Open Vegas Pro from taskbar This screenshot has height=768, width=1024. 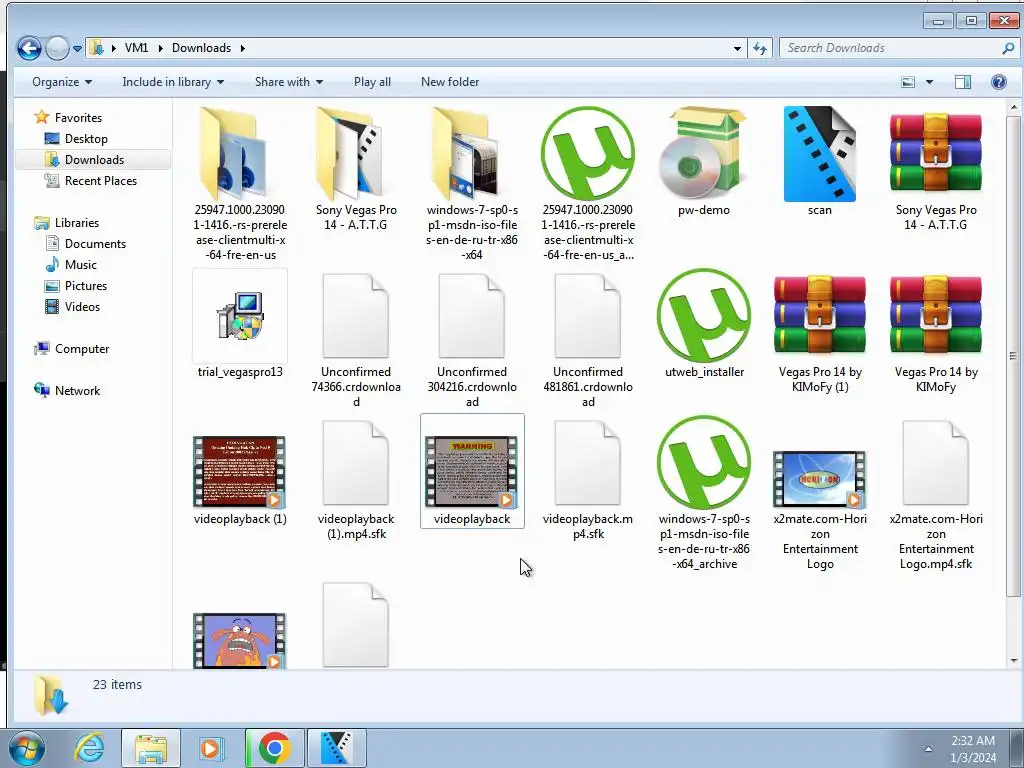(x=336, y=748)
